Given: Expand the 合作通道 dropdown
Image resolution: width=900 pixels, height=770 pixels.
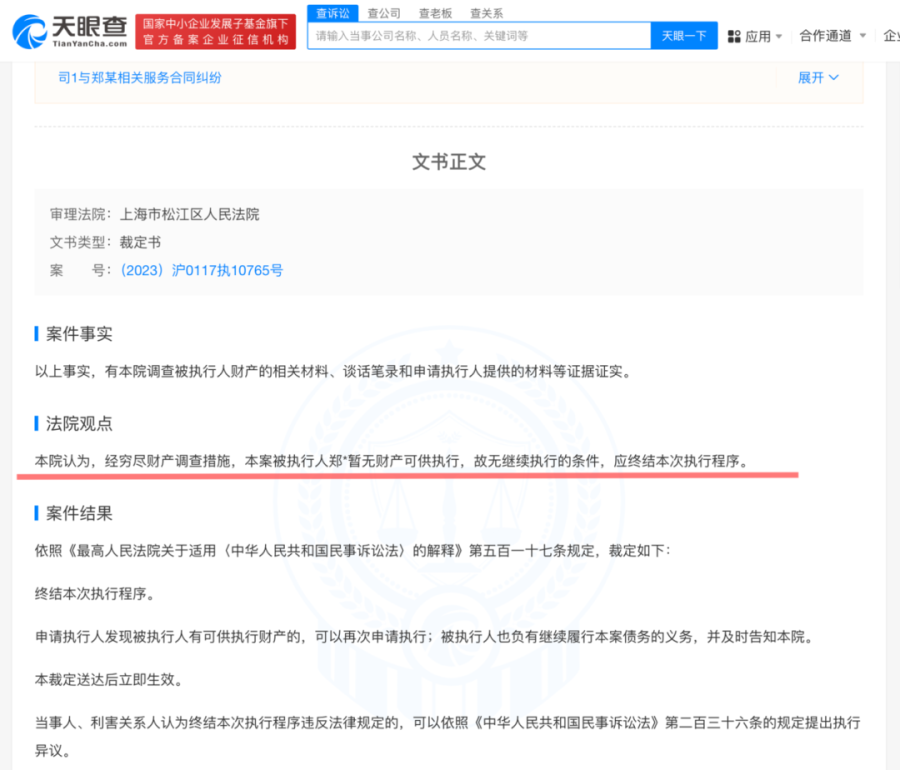Looking at the screenshot, I should pyautogui.click(x=825, y=36).
